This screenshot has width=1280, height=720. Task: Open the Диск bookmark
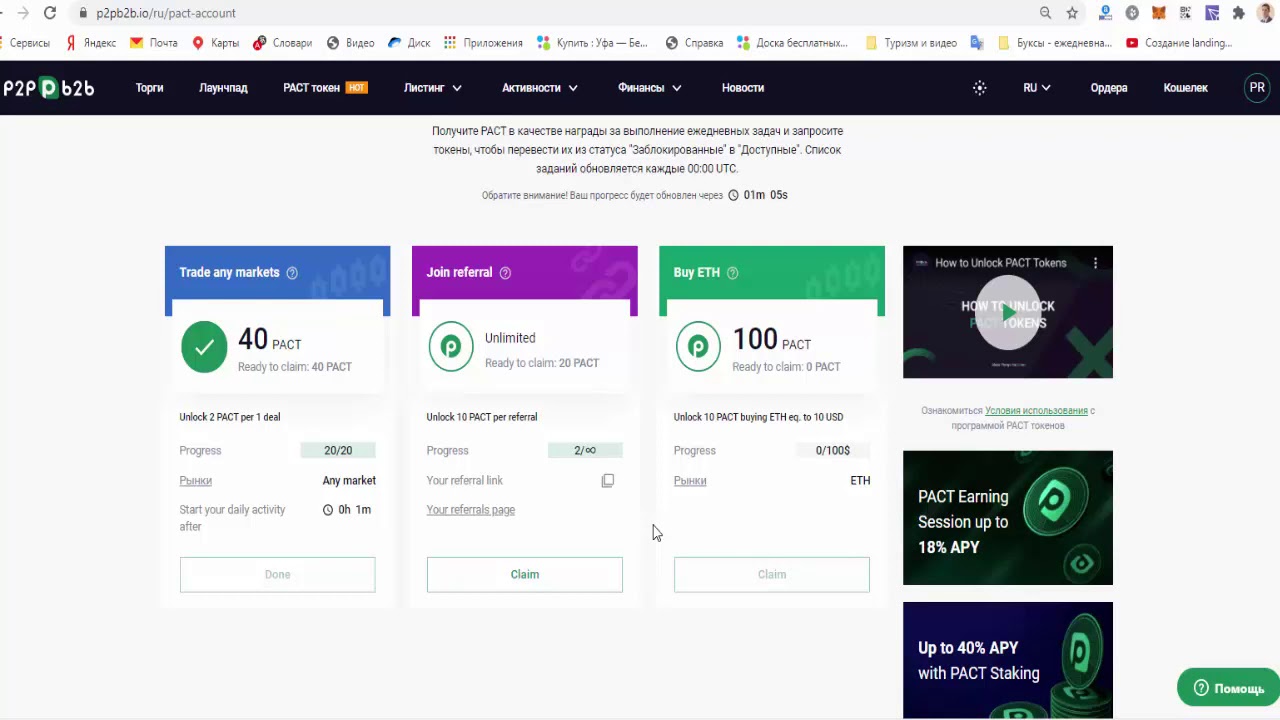[409, 43]
